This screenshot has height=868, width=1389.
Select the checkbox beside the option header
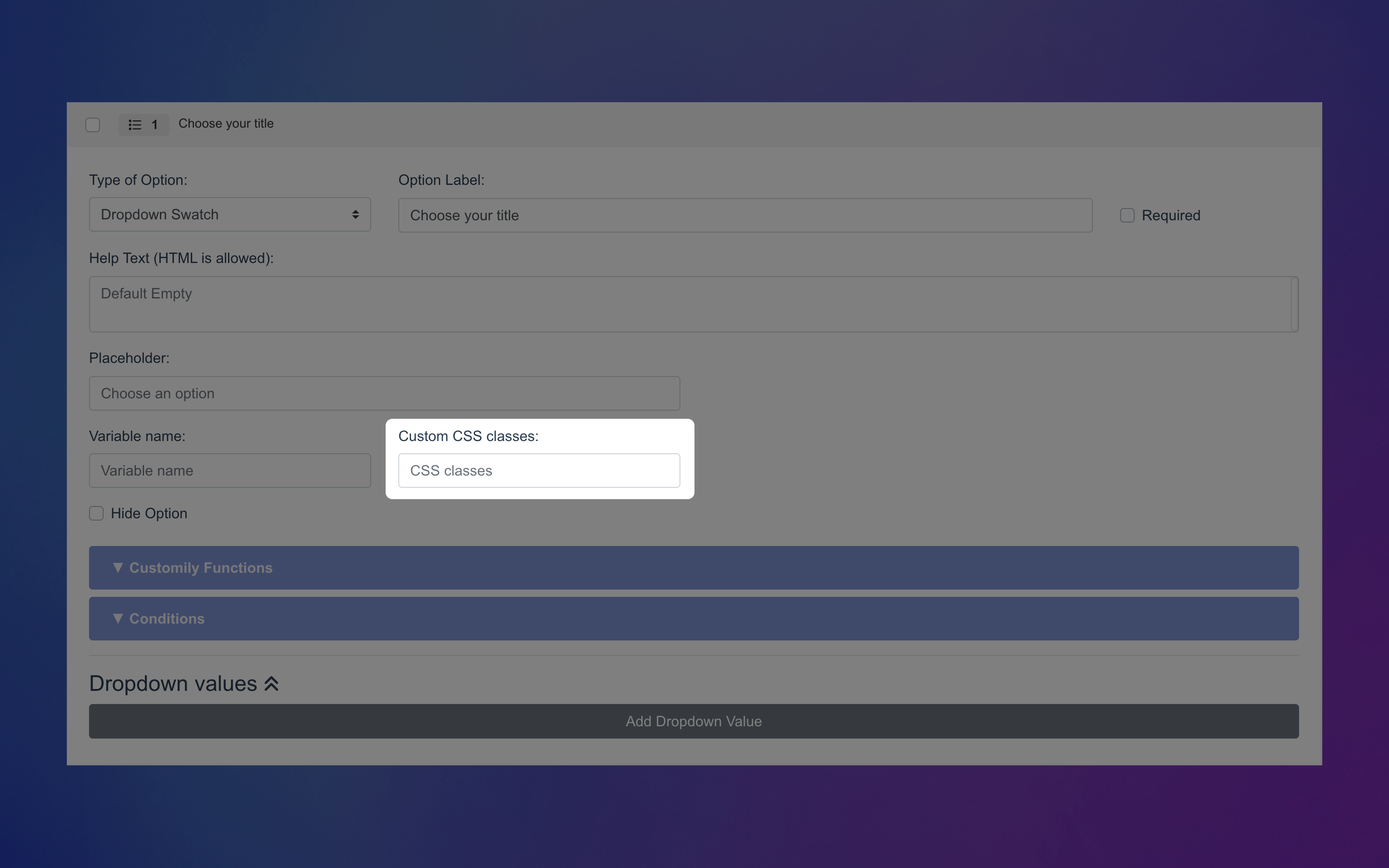click(x=93, y=124)
